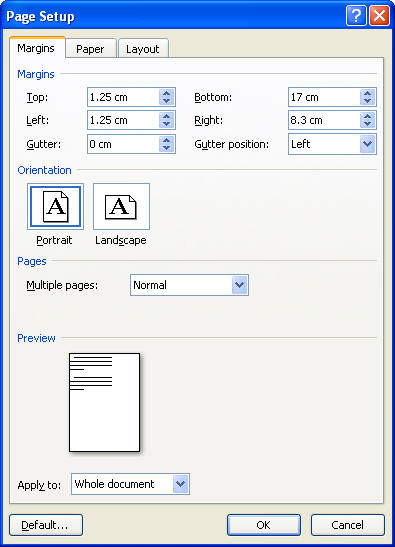
Task: Switch to the Paper tab
Action: pos(90,49)
